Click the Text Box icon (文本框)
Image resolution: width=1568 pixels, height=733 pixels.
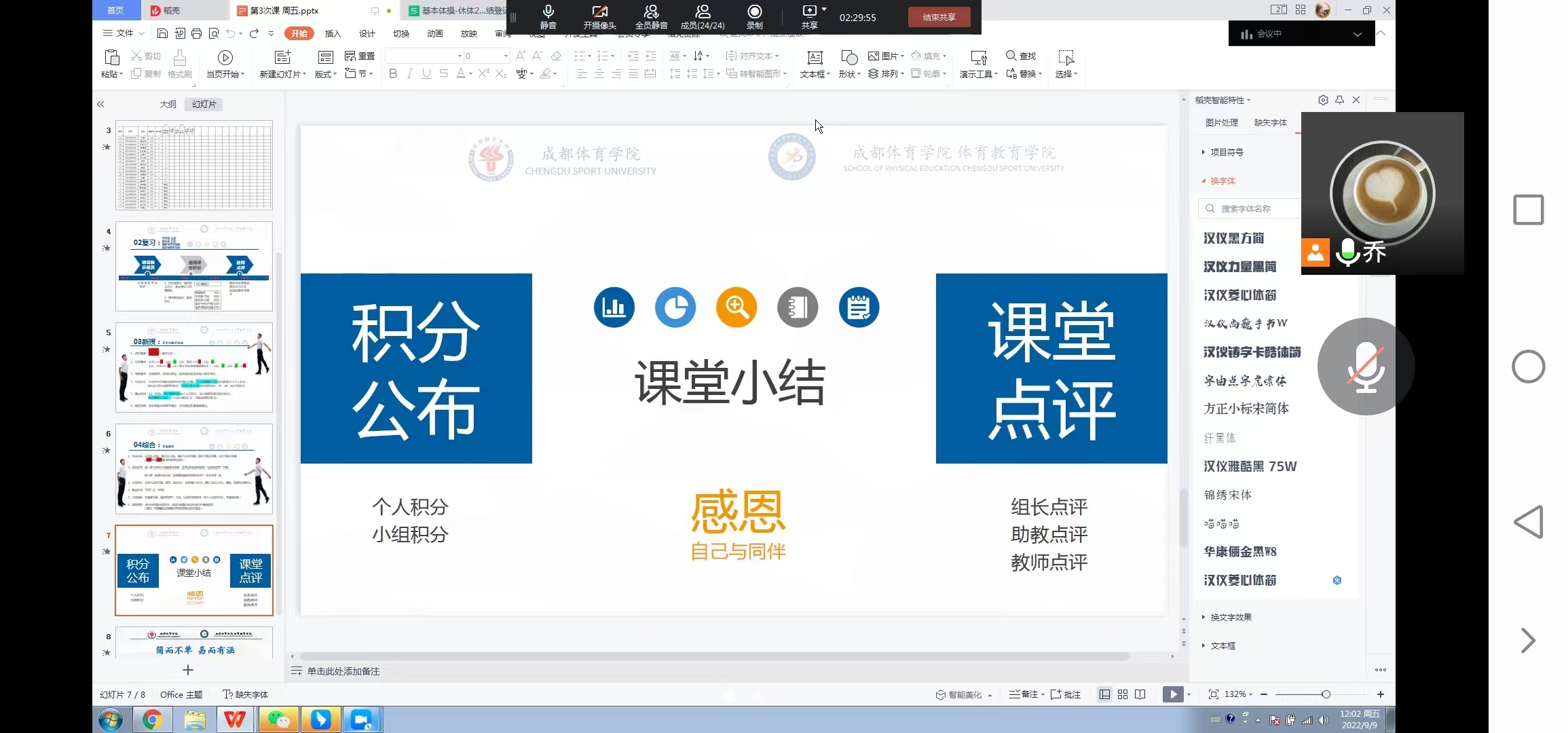pos(815,58)
